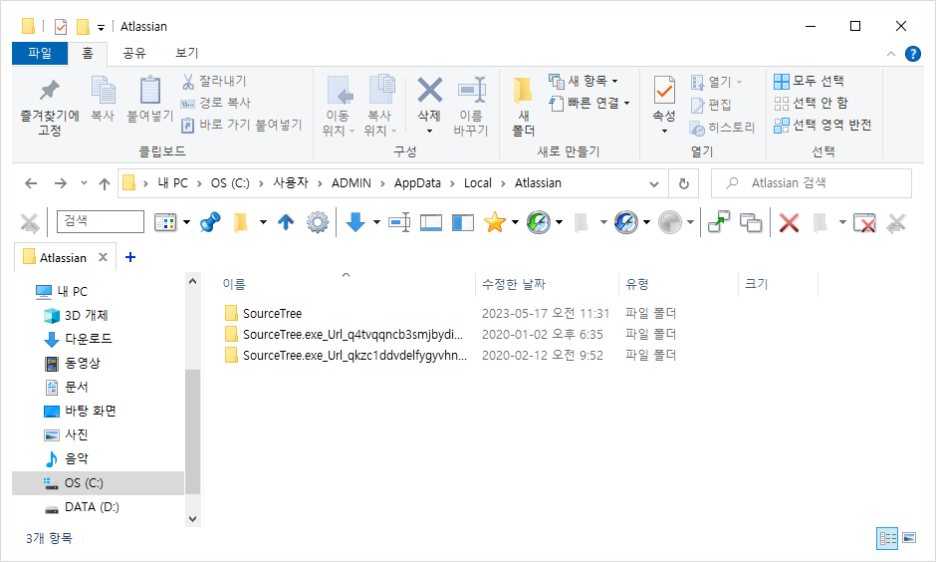Image resolution: width=936 pixels, height=562 pixels.
Task: Click the blue down arrow toolbar icon
Action: tap(356, 222)
